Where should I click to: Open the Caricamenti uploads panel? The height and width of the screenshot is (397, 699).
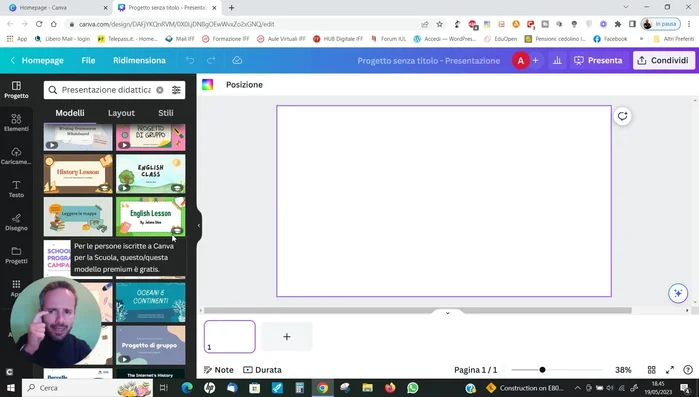click(16, 156)
